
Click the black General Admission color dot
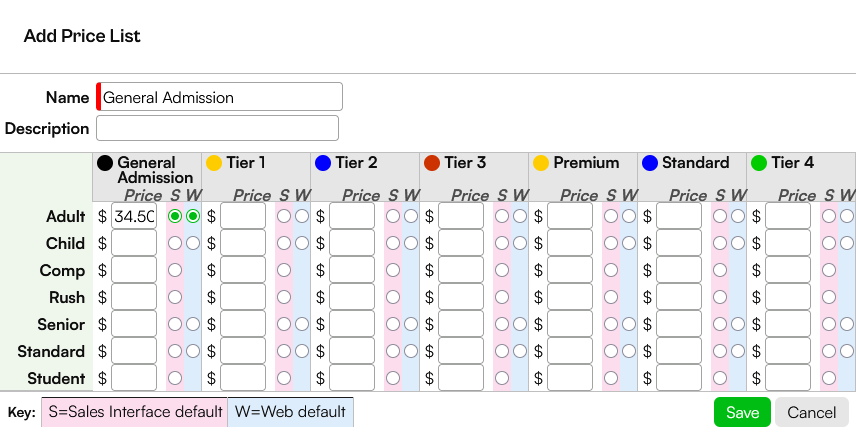(105, 163)
